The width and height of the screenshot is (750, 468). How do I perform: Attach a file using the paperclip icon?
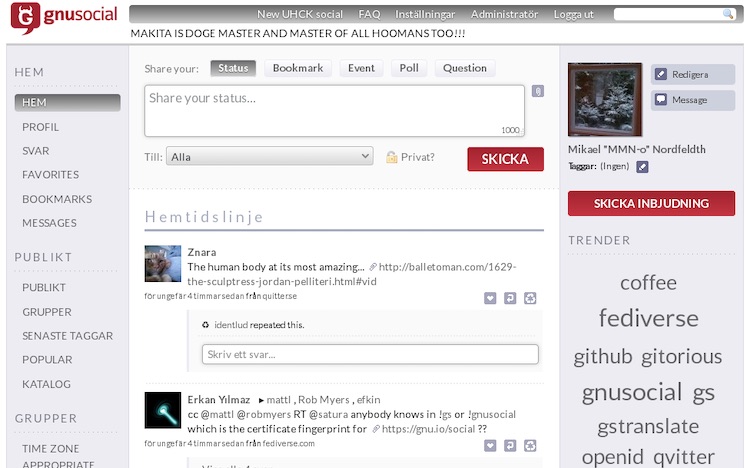538,91
